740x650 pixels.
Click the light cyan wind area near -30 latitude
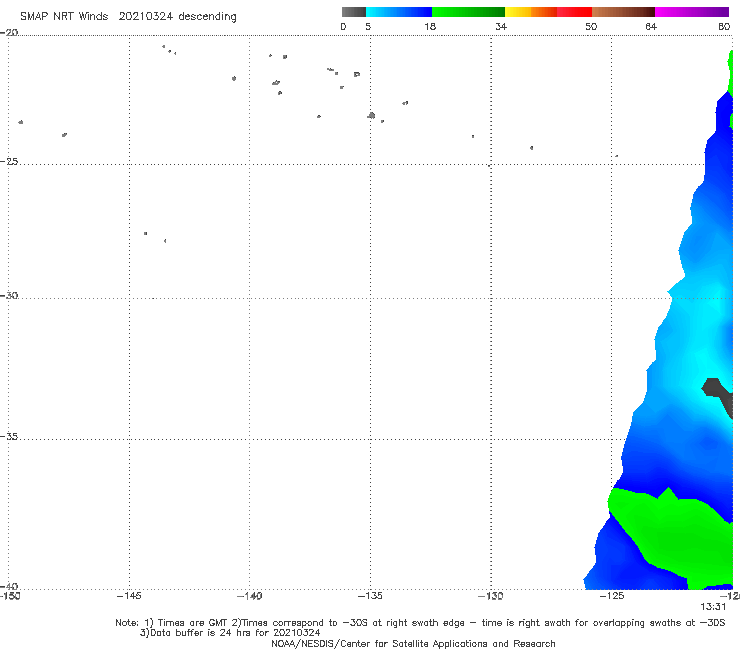coord(706,312)
